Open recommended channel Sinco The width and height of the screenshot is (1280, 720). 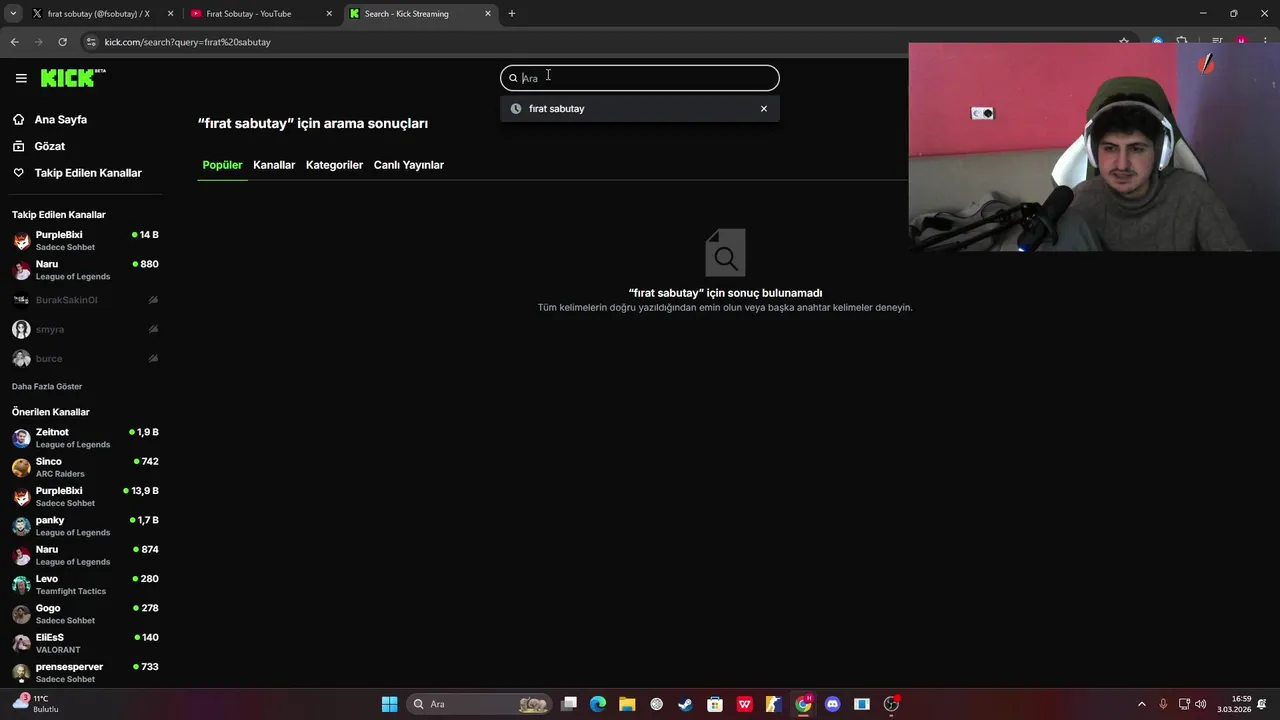coord(85,467)
